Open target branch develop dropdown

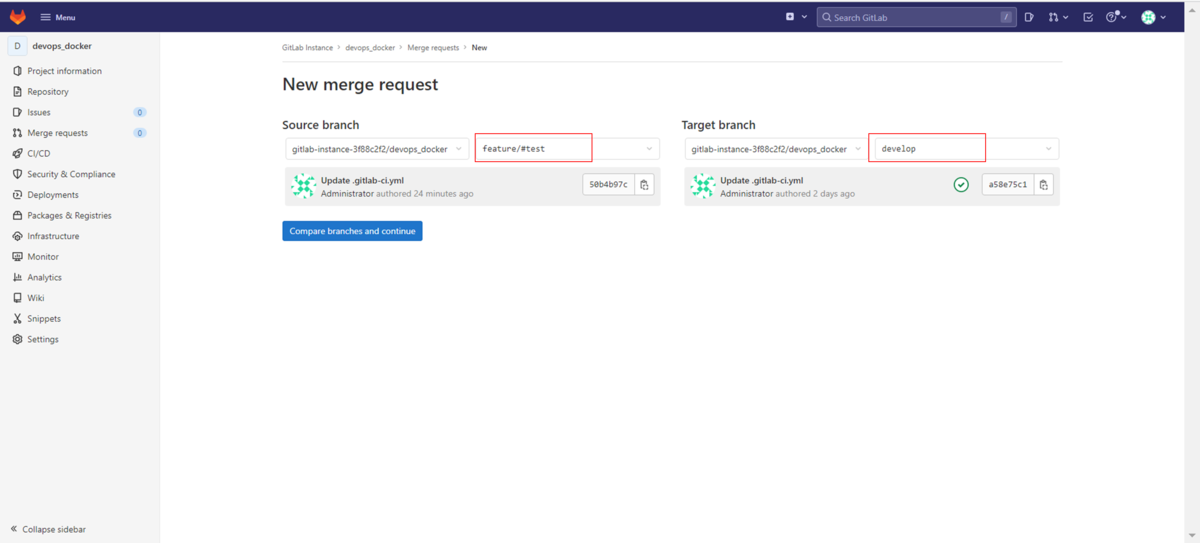966,149
